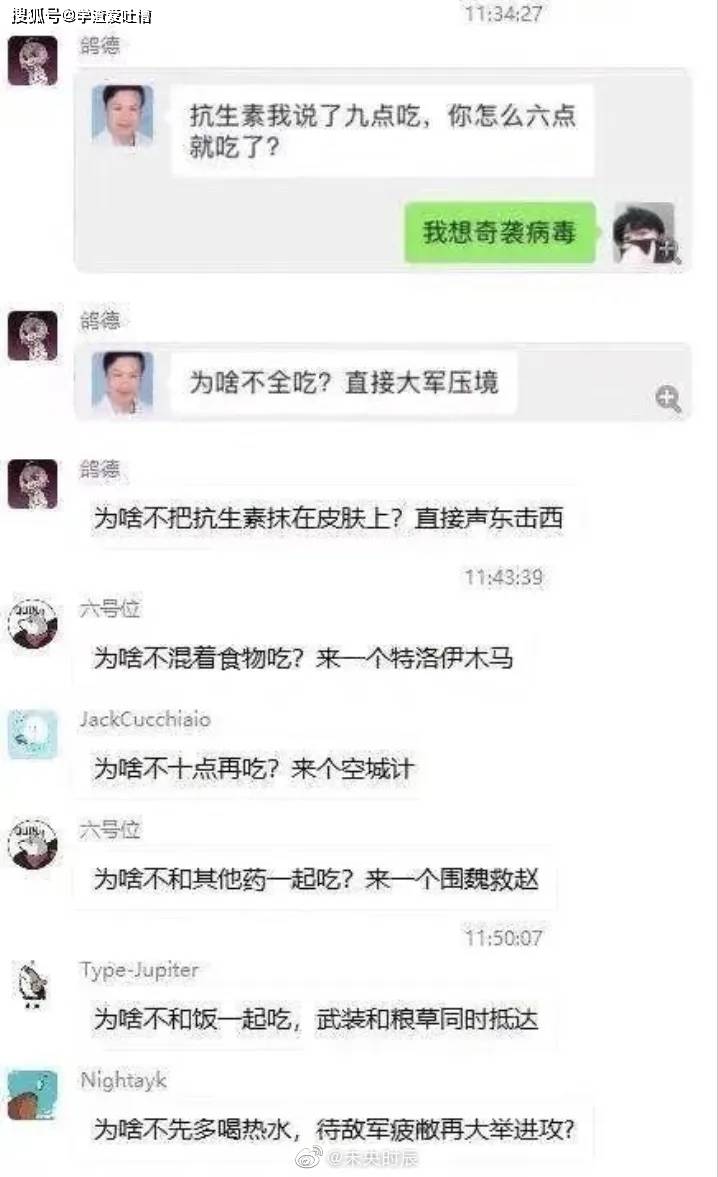Open 鸽德's avatar next to the 抗生素 screenshot
This screenshot has height=1177, width=718.
click(32, 60)
